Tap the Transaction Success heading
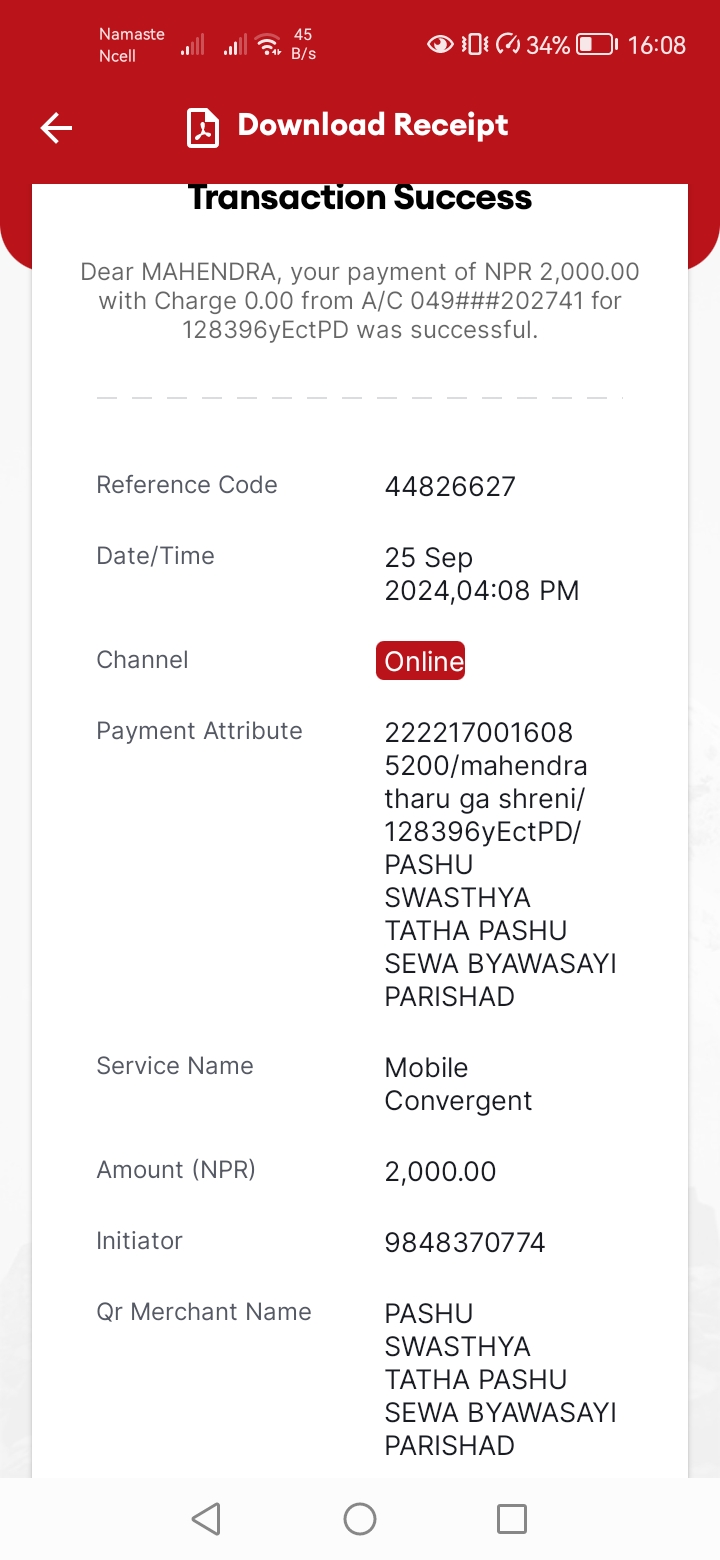The image size is (720, 1560). (x=360, y=198)
